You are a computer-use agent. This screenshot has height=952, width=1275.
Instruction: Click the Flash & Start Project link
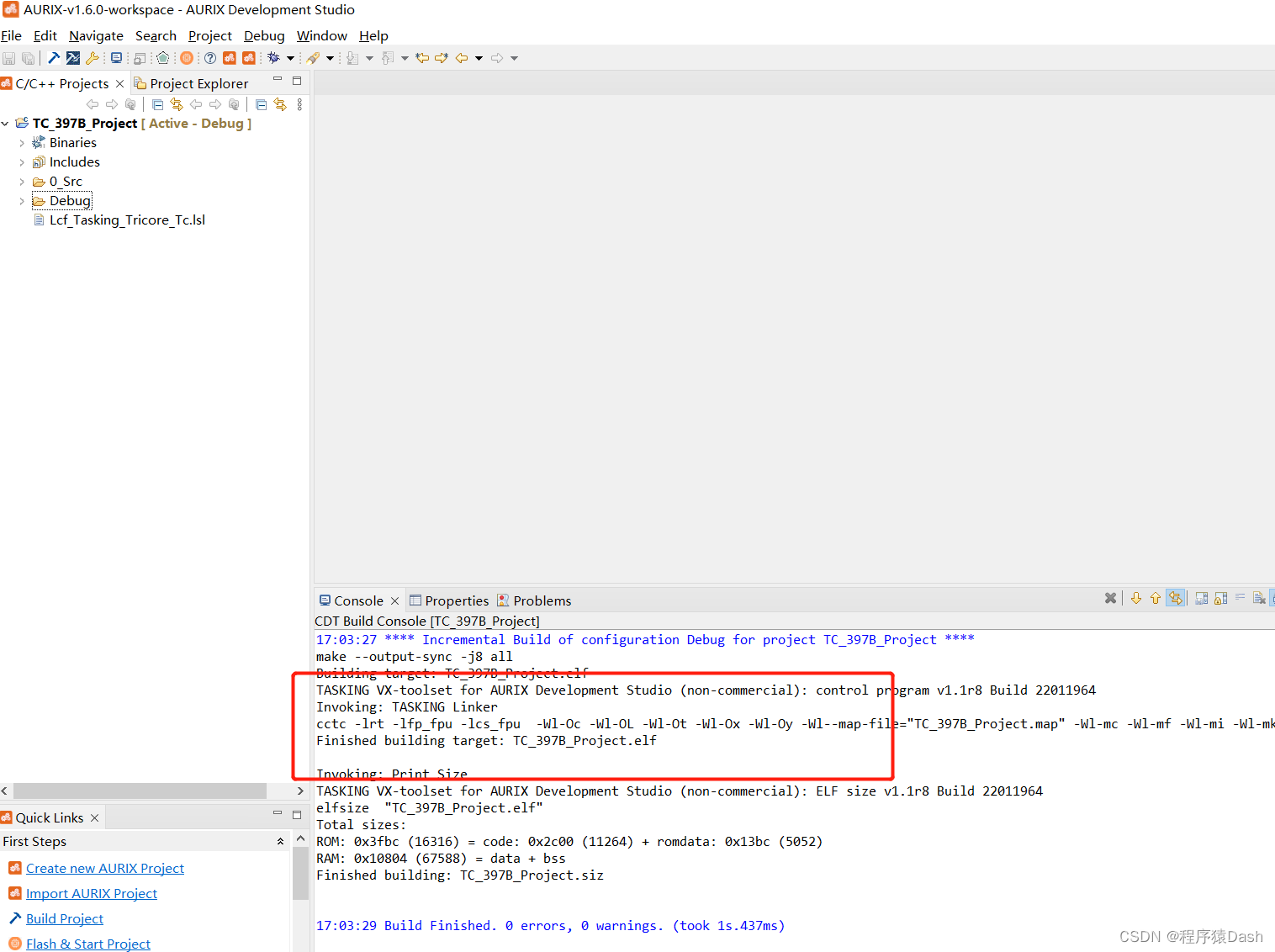point(87,943)
